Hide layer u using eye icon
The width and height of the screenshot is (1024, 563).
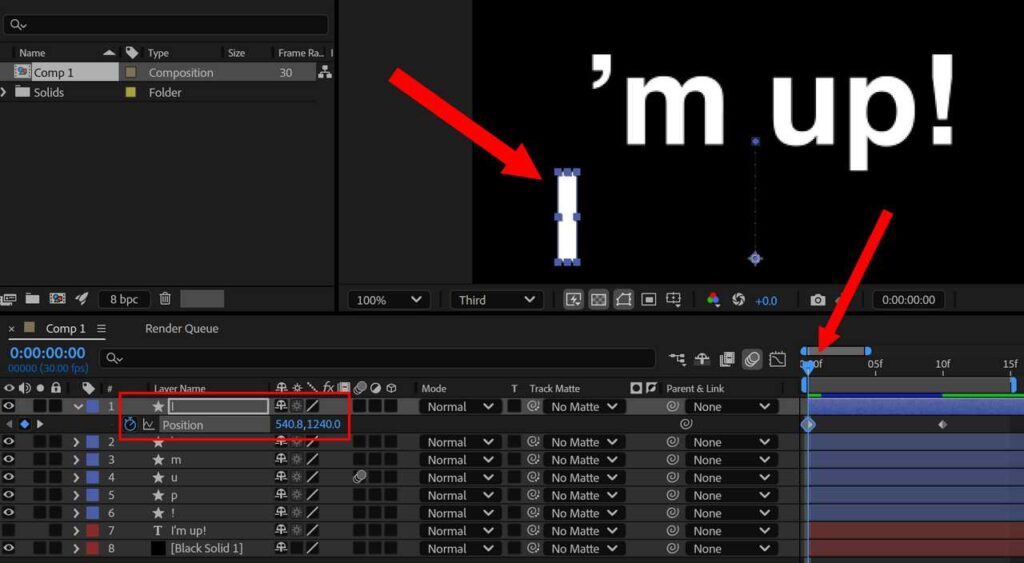click(8, 477)
